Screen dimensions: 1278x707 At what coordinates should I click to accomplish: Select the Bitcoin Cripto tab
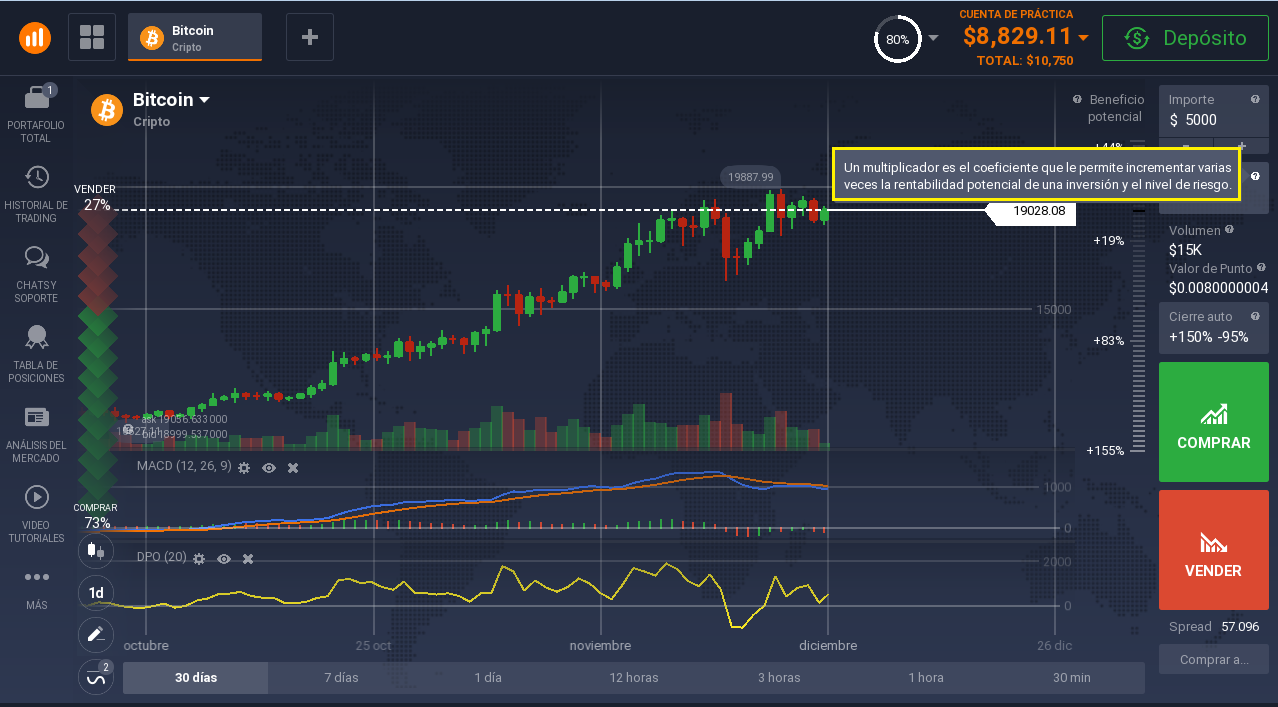click(195, 38)
